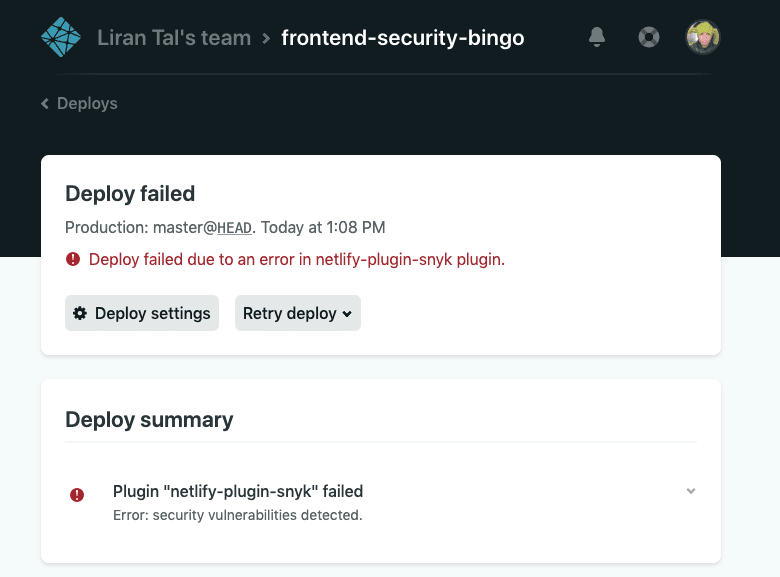Open the lifebuoy support icon

click(649, 37)
